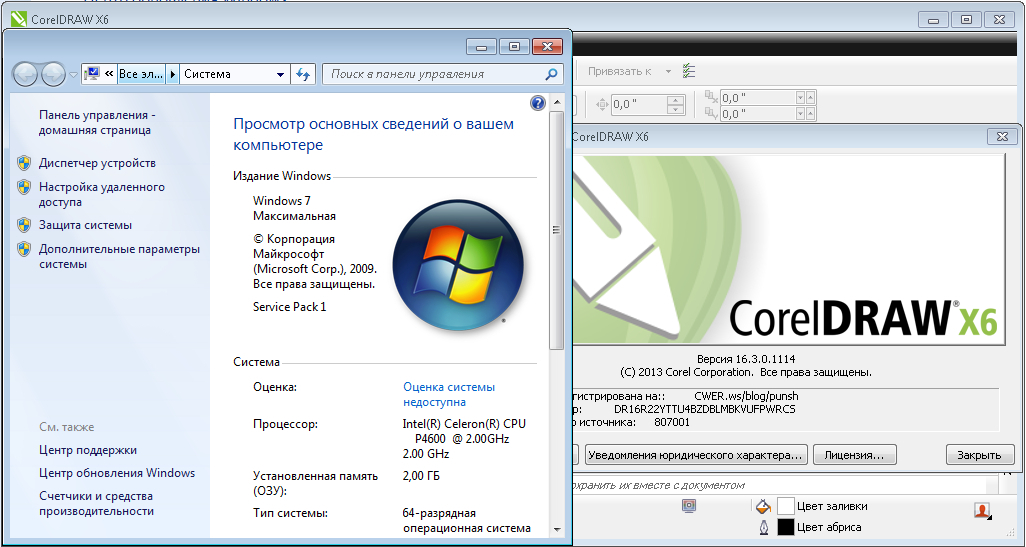Click the up arrow of duplicate distance Y field
The width and height of the screenshot is (1026, 547).
click(x=811, y=114)
